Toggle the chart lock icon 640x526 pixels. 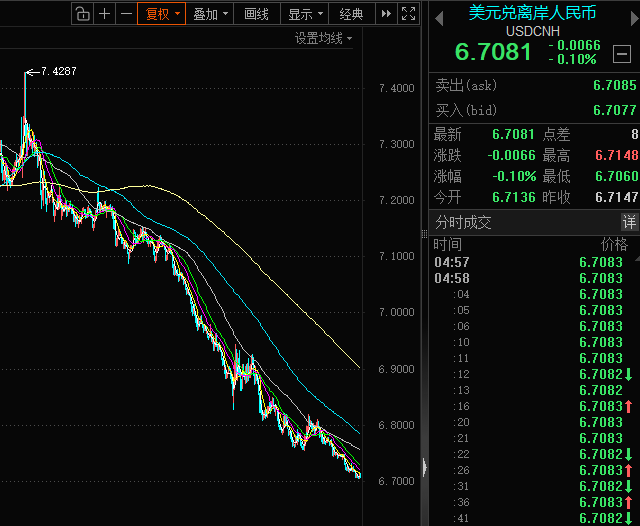[82, 14]
